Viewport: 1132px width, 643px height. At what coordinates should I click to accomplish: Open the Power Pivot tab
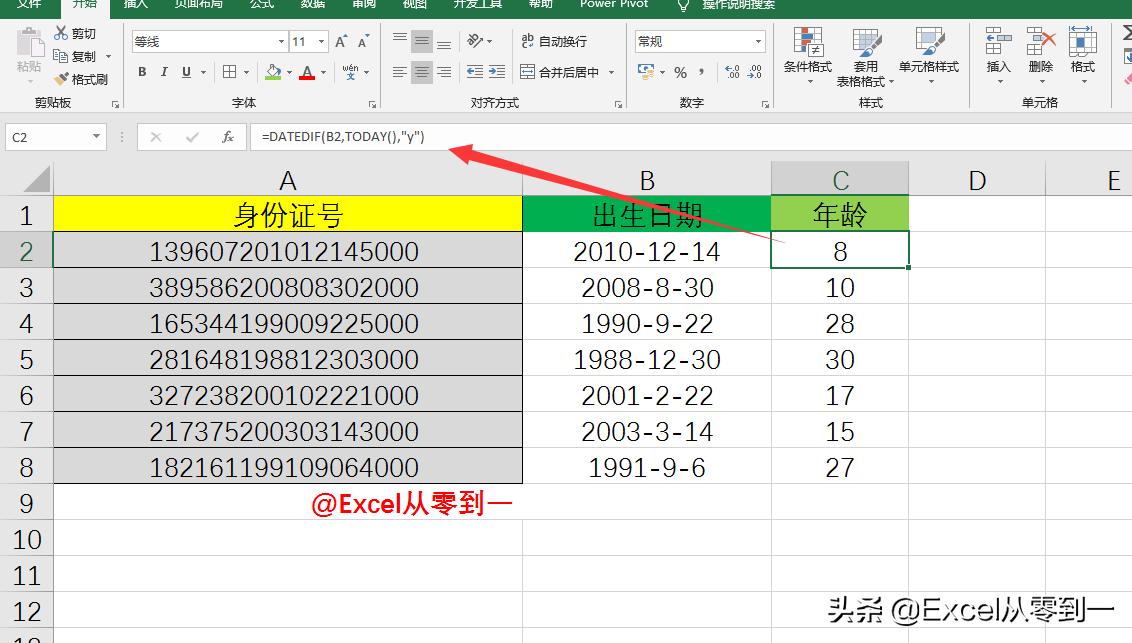[x=612, y=6]
